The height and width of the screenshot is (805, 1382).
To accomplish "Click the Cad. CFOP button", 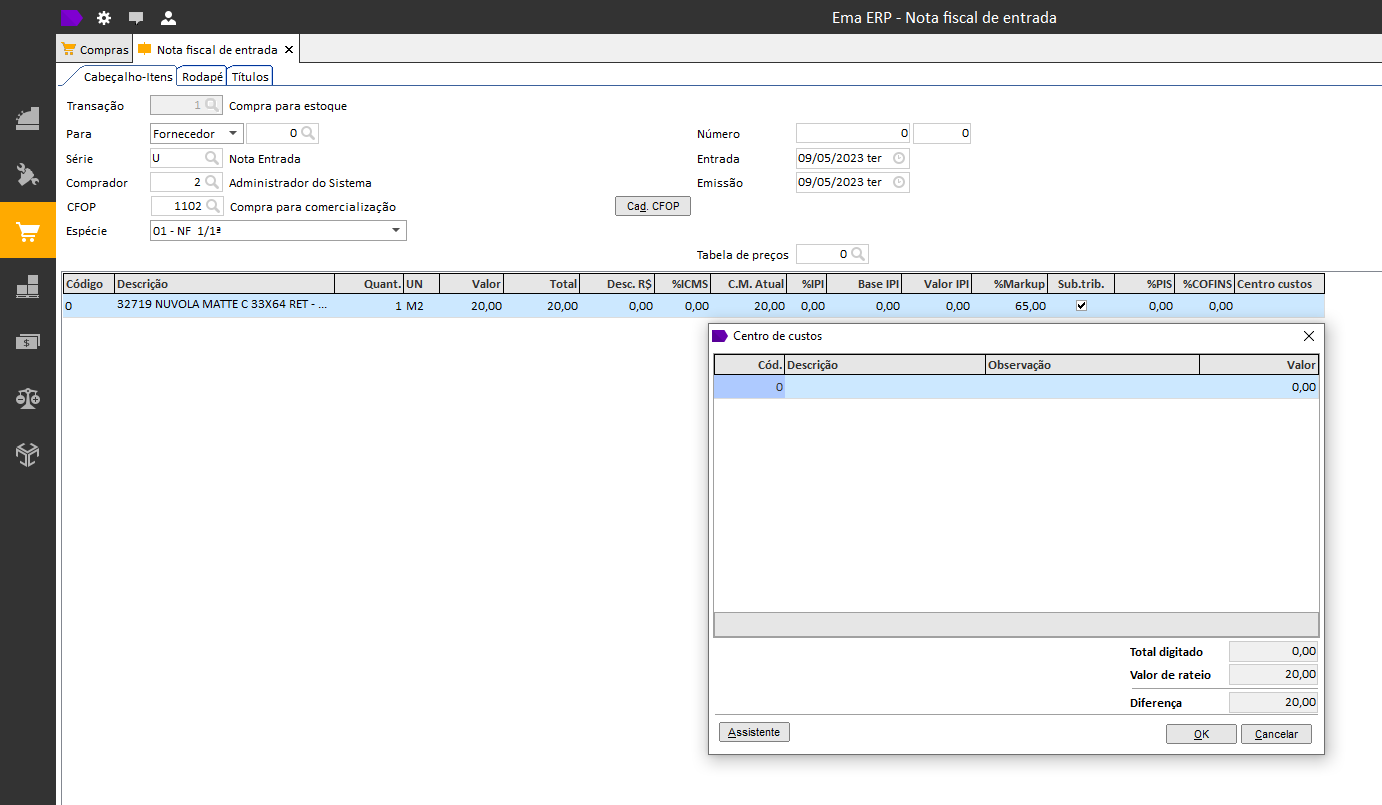I will tap(653, 206).
